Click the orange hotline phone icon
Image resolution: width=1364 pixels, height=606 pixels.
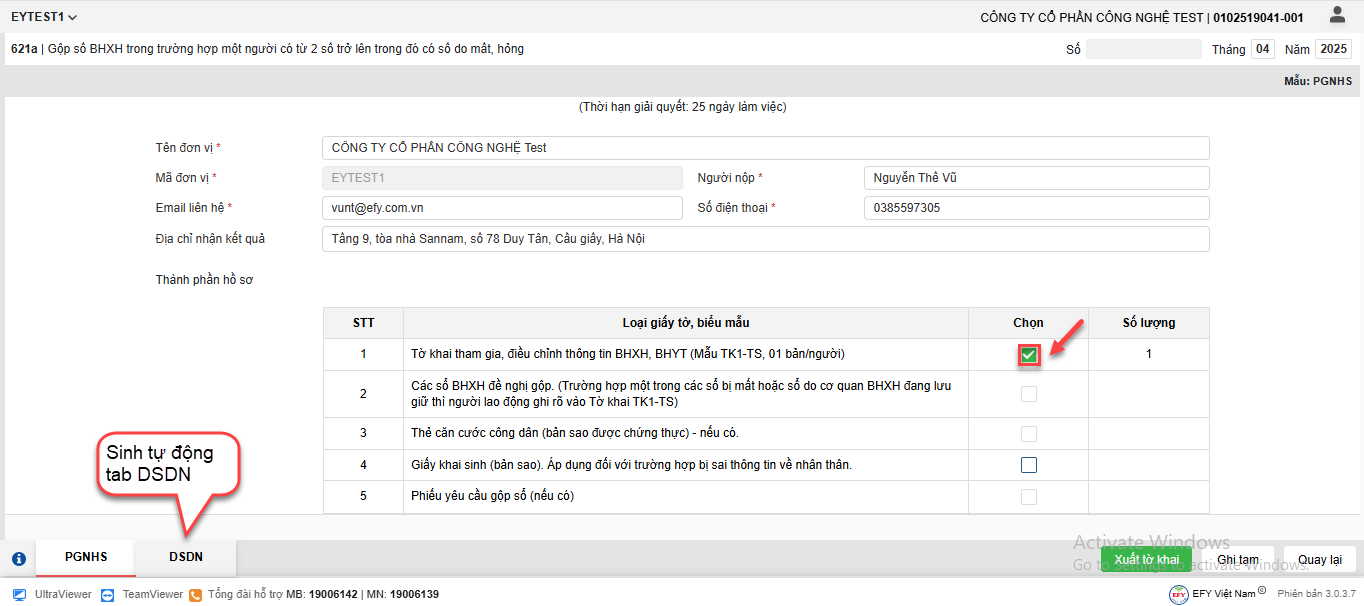click(196, 594)
